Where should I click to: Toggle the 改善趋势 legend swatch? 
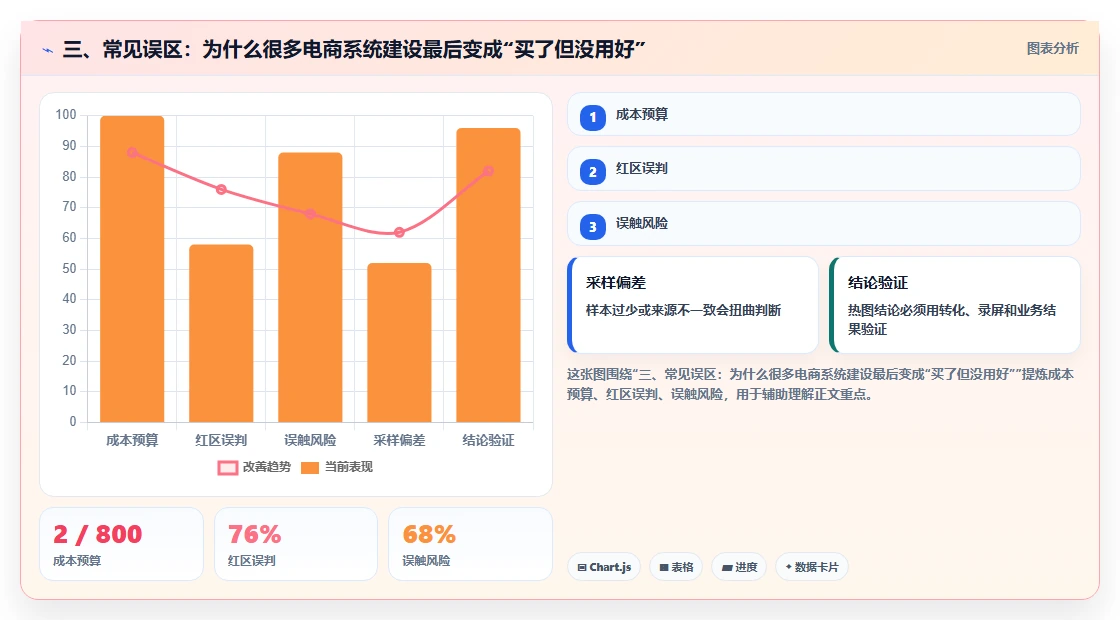point(228,467)
